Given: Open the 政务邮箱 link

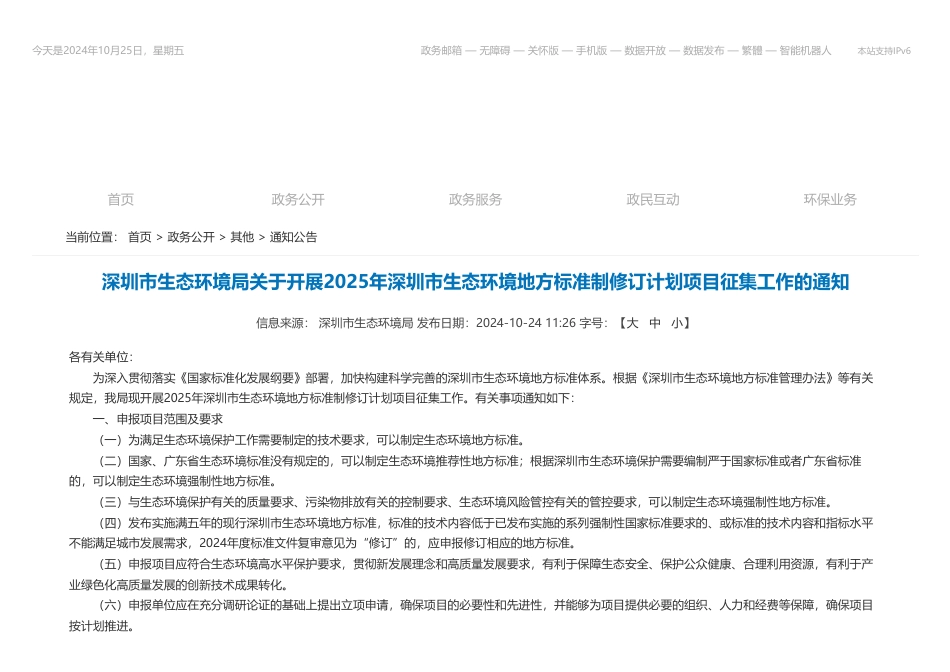Looking at the screenshot, I should [441, 51].
